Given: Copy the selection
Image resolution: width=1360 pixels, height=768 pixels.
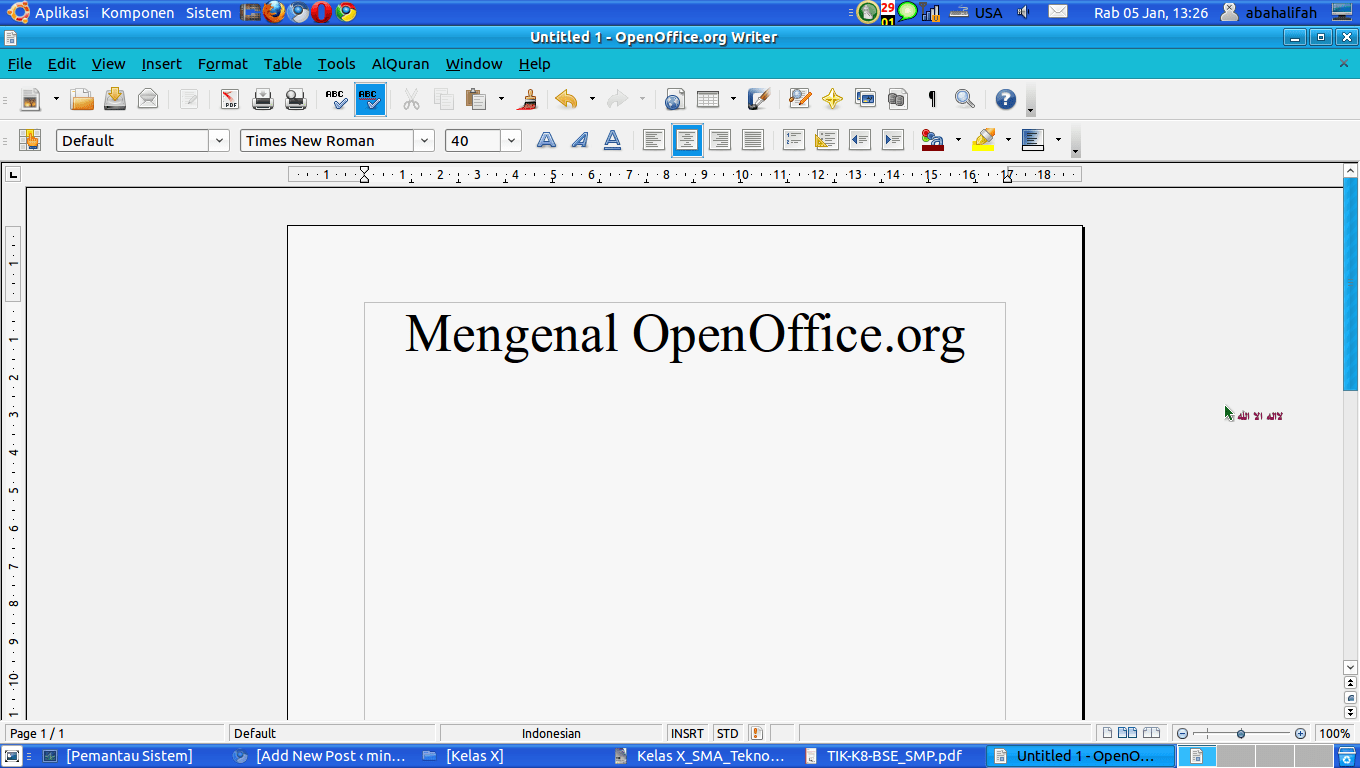Looking at the screenshot, I should (x=444, y=99).
